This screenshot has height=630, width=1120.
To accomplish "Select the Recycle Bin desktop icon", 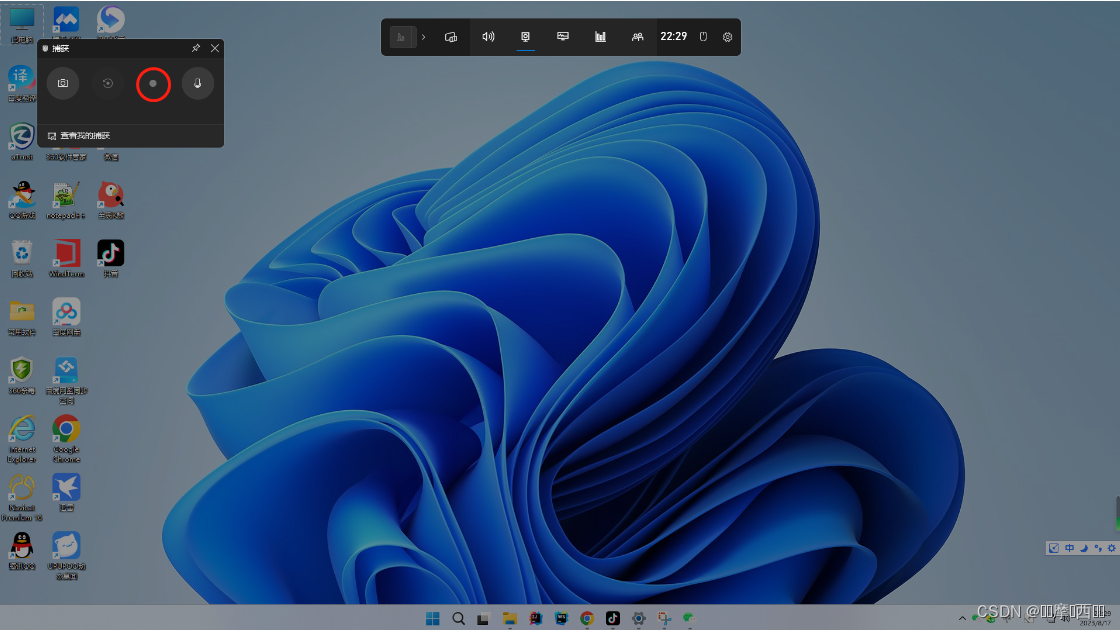I will (22, 259).
